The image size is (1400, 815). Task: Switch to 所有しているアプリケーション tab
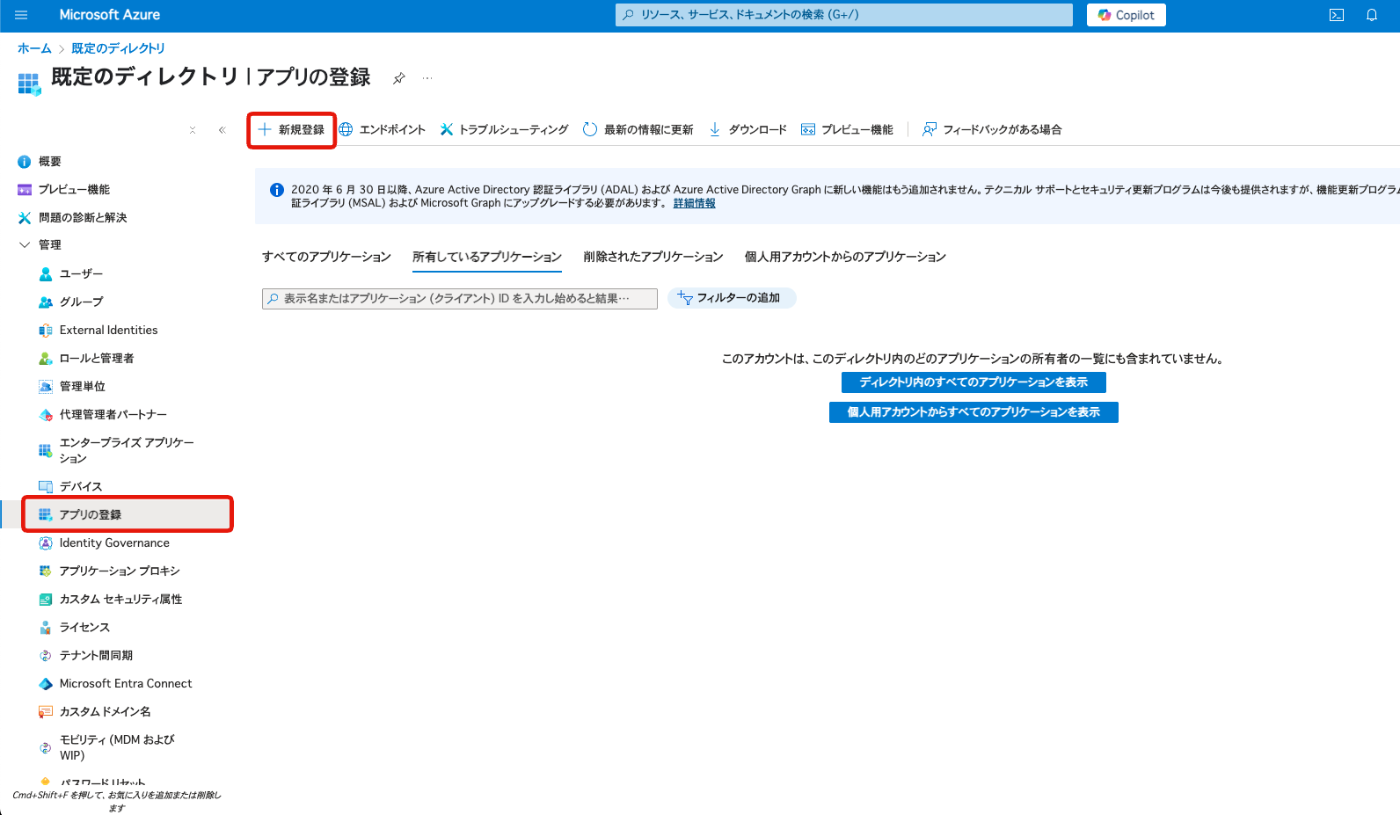[487, 257]
